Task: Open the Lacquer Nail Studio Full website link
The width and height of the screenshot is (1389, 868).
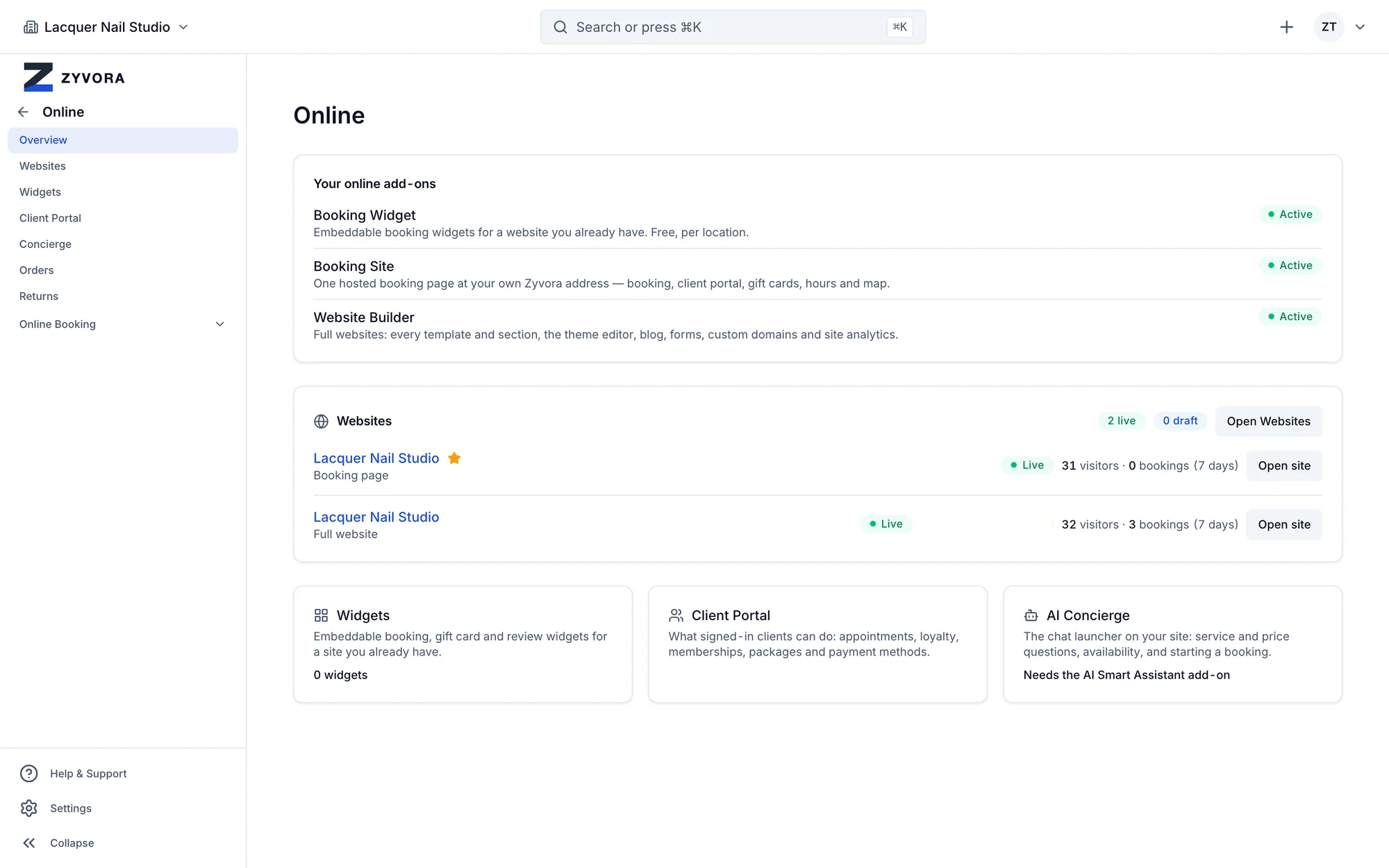Action: point(376,517)
